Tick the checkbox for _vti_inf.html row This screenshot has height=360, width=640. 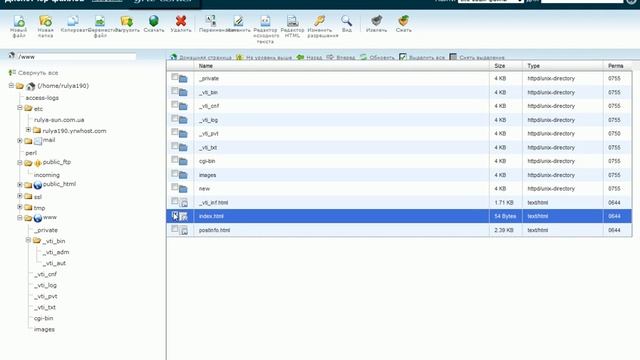(174, 201)
